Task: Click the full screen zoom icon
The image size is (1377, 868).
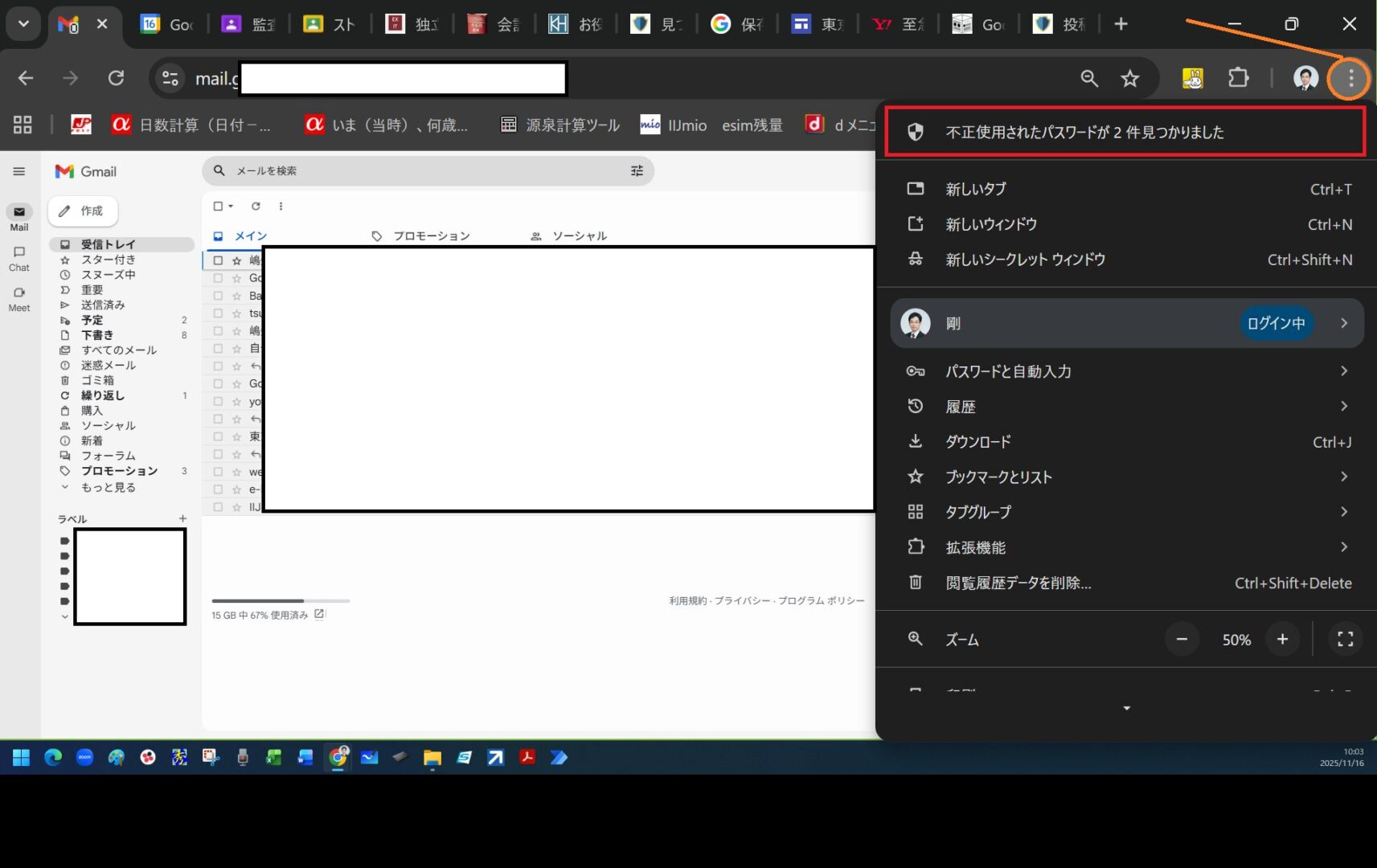Action: point(1345,639)
